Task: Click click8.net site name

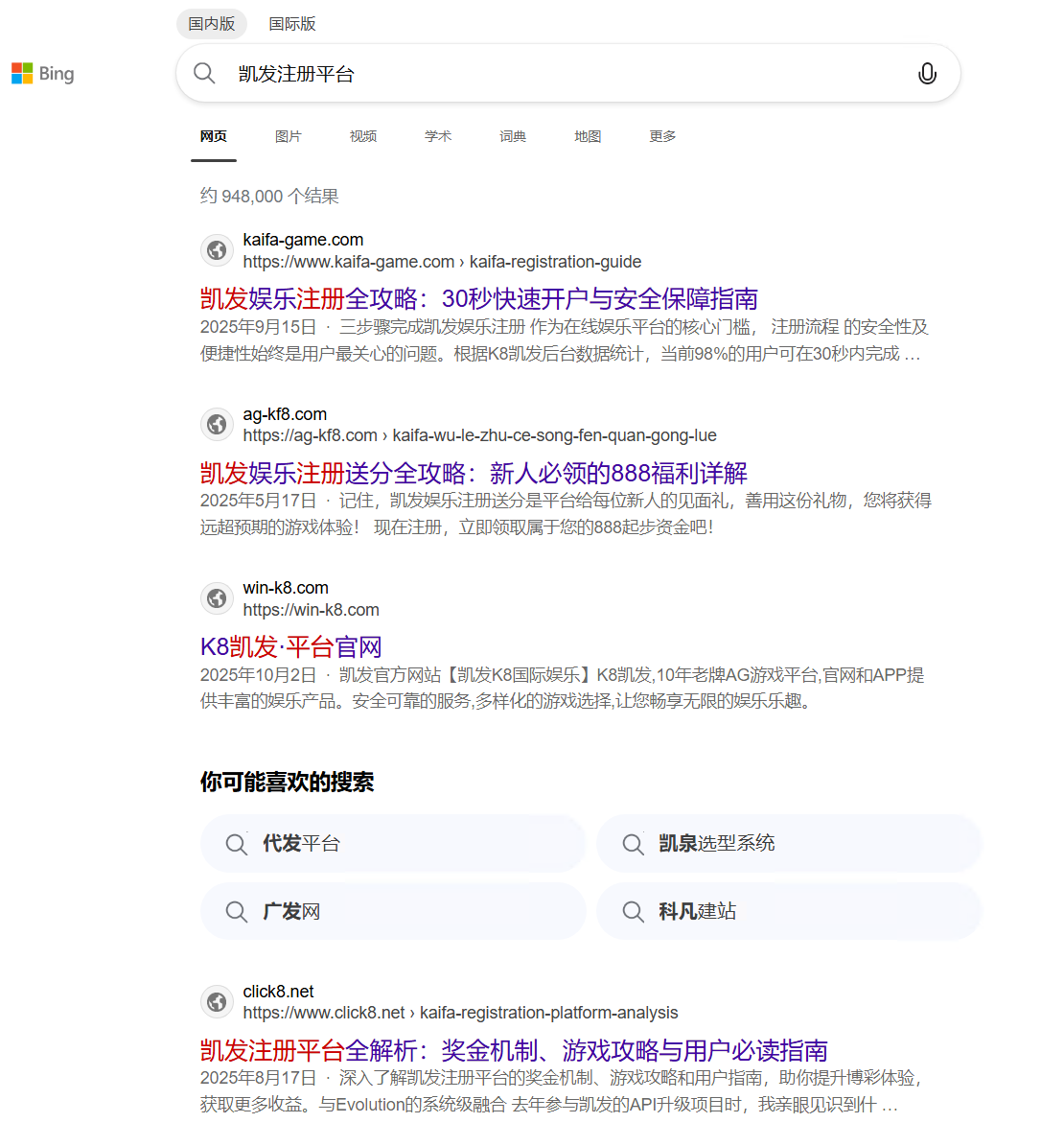Action: coord(278,992)
